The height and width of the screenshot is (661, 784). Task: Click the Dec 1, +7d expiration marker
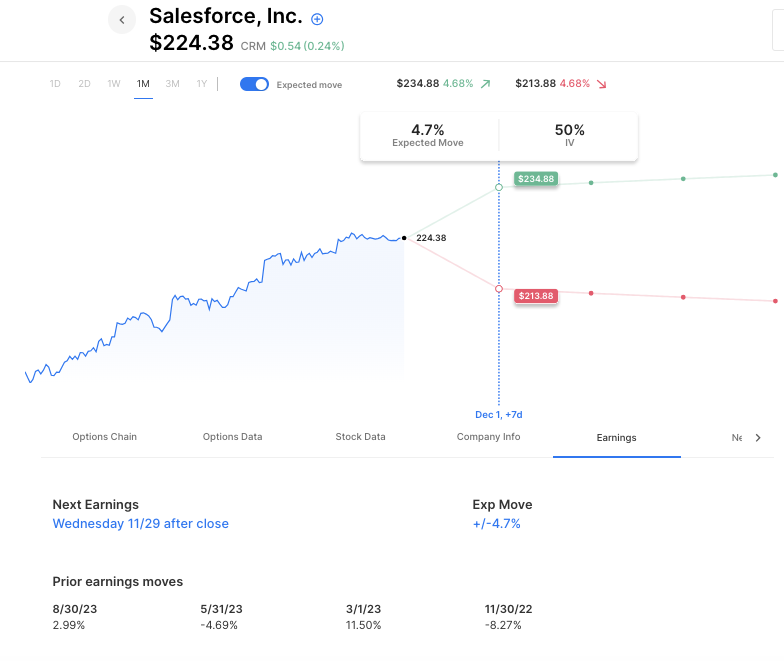tap(499, 414)
